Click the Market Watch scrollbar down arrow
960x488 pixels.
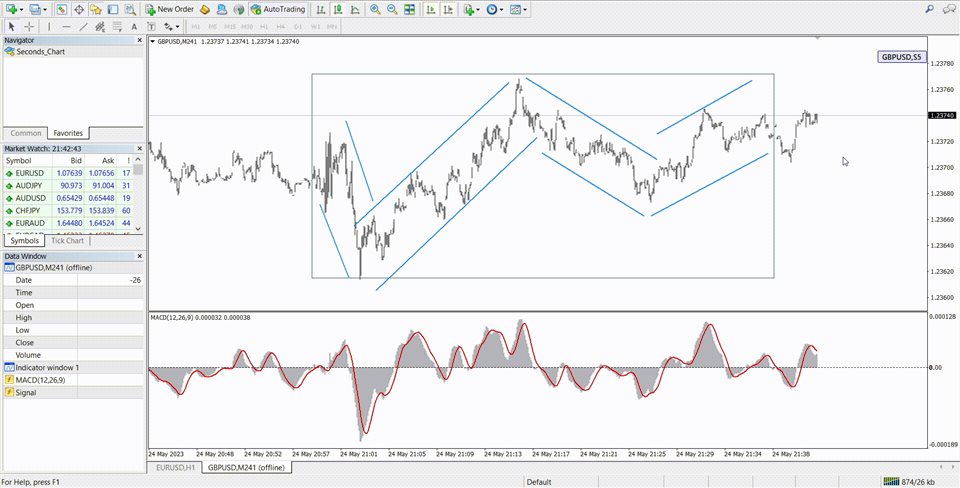click(139, 230)
